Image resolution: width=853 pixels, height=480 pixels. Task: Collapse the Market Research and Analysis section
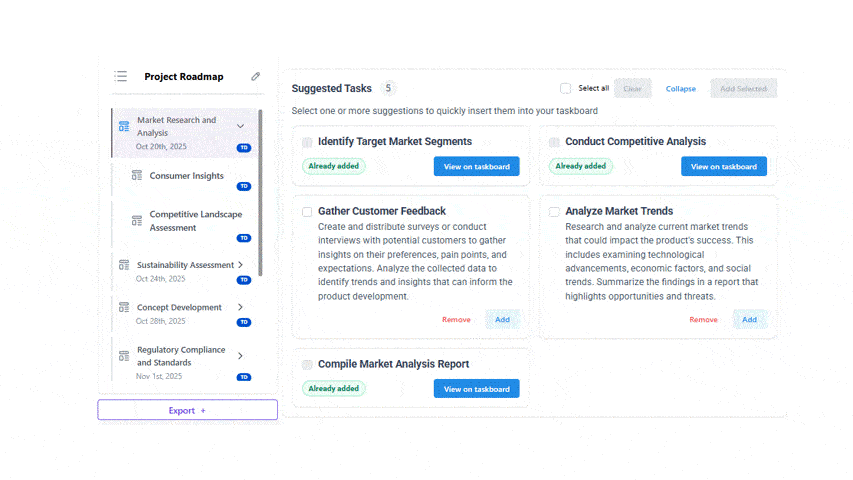pyautogui.click(x=240, y=126)
